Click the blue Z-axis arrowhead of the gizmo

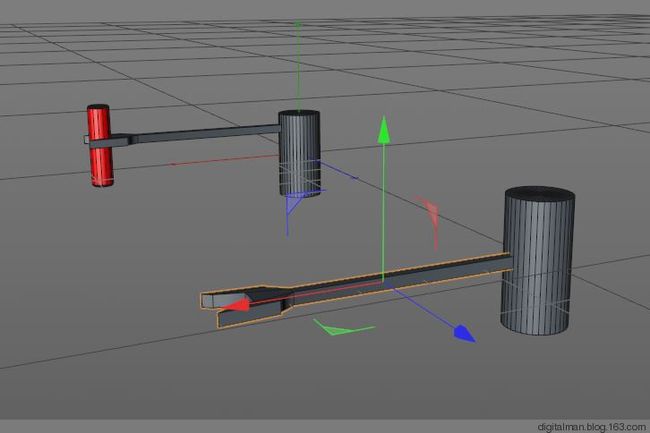click(465, 334)
